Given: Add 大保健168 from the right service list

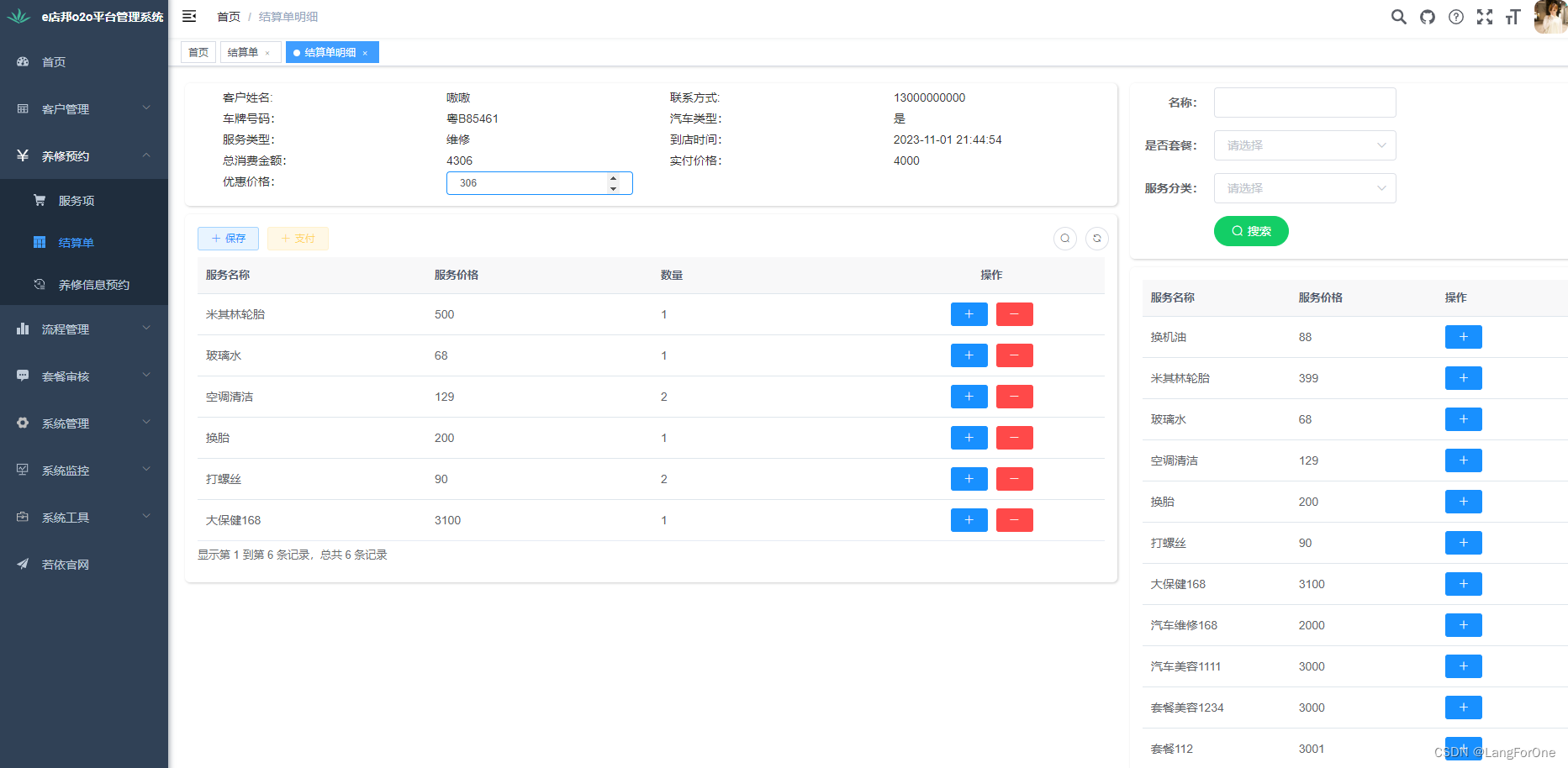Looking at the screenshot, I should [x=1464, y=584].
